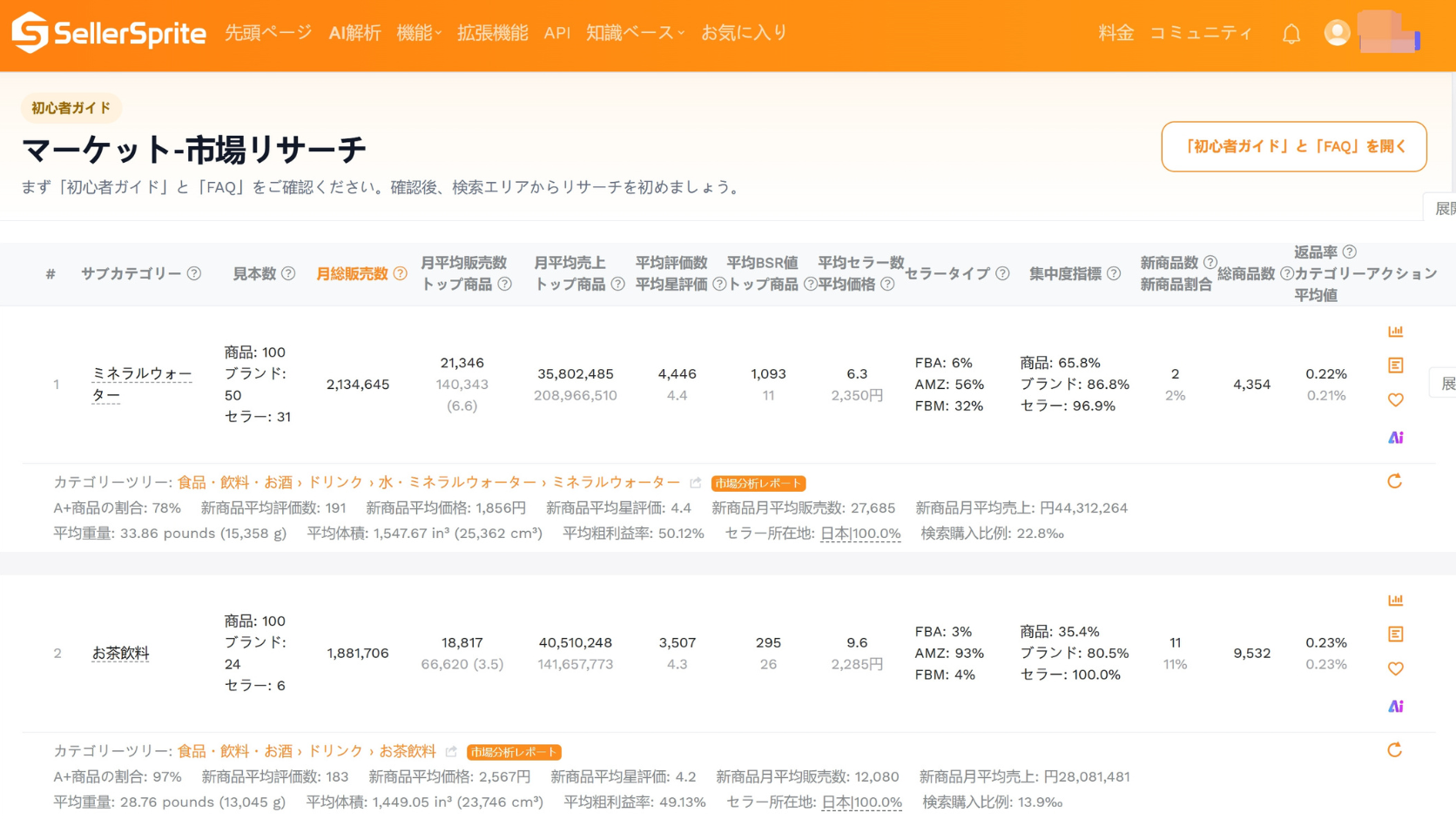Image resolution: width=1456 pixels, height=819 pixels.
Task: Favorite お茶飲料 with heart icon
Action: (1395, 669)
